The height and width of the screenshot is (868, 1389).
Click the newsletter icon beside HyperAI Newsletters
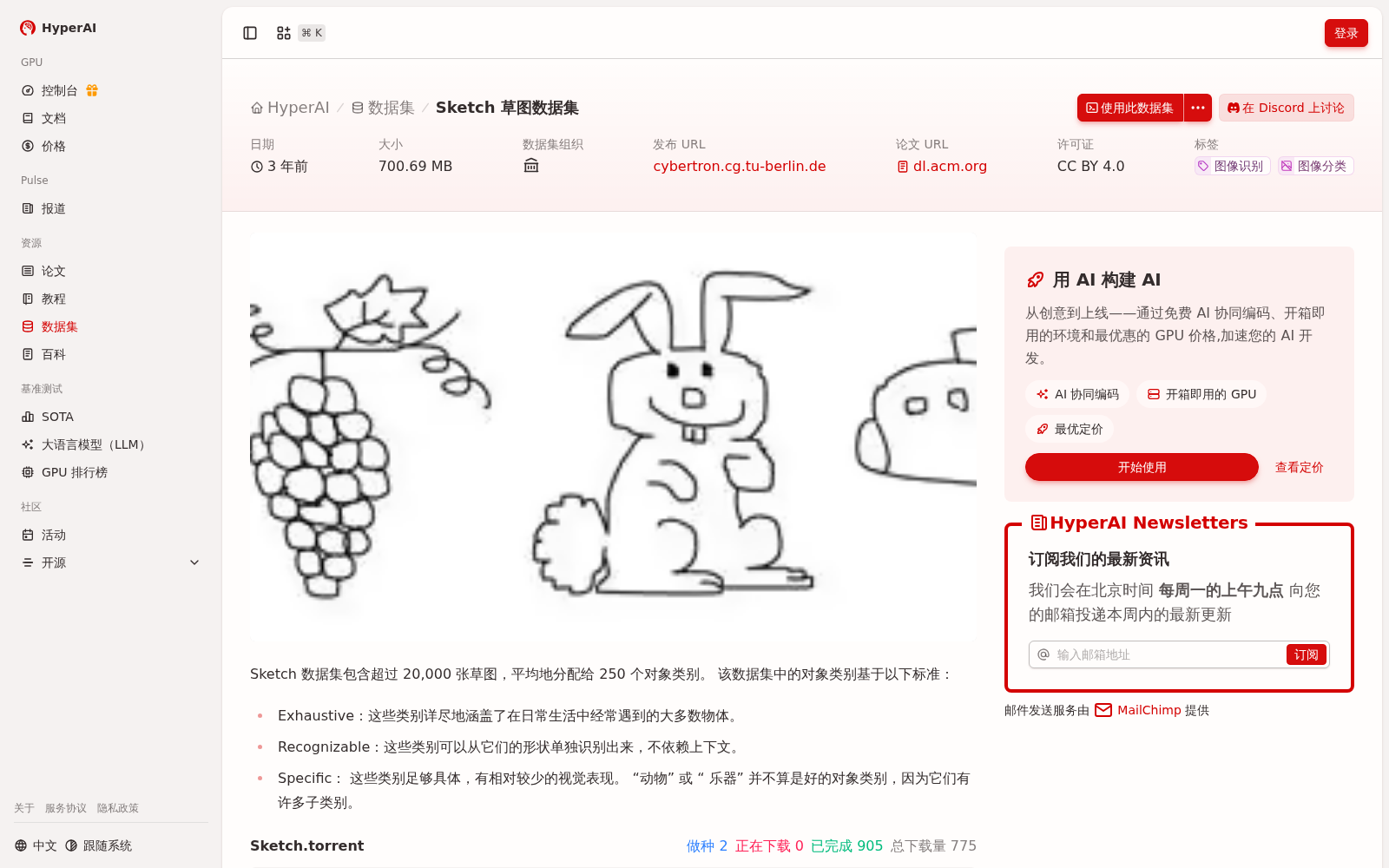(1038, 523)
